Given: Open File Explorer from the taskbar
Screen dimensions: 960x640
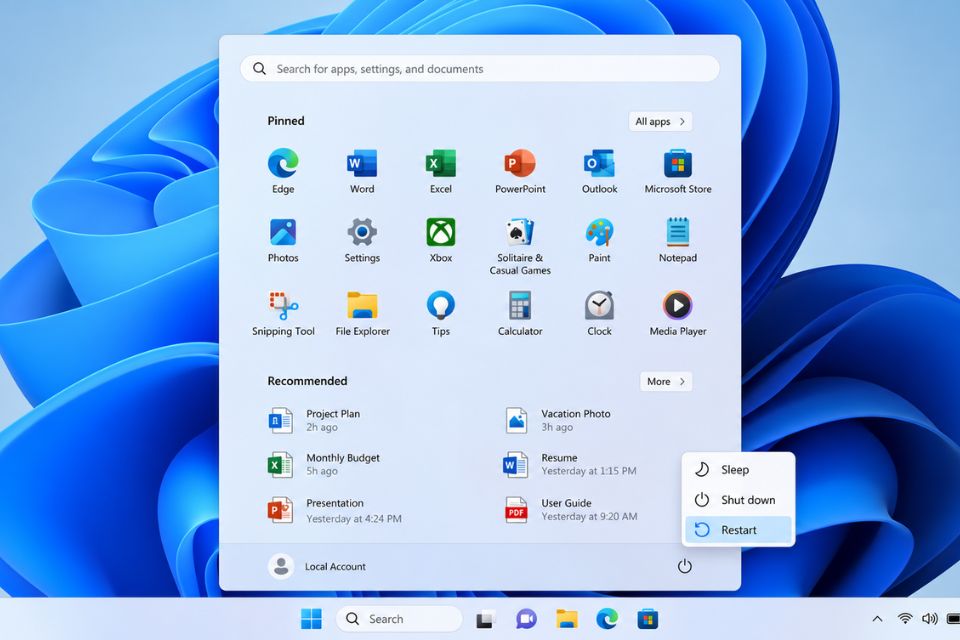Looking at the screenshot, I should 567,619.
